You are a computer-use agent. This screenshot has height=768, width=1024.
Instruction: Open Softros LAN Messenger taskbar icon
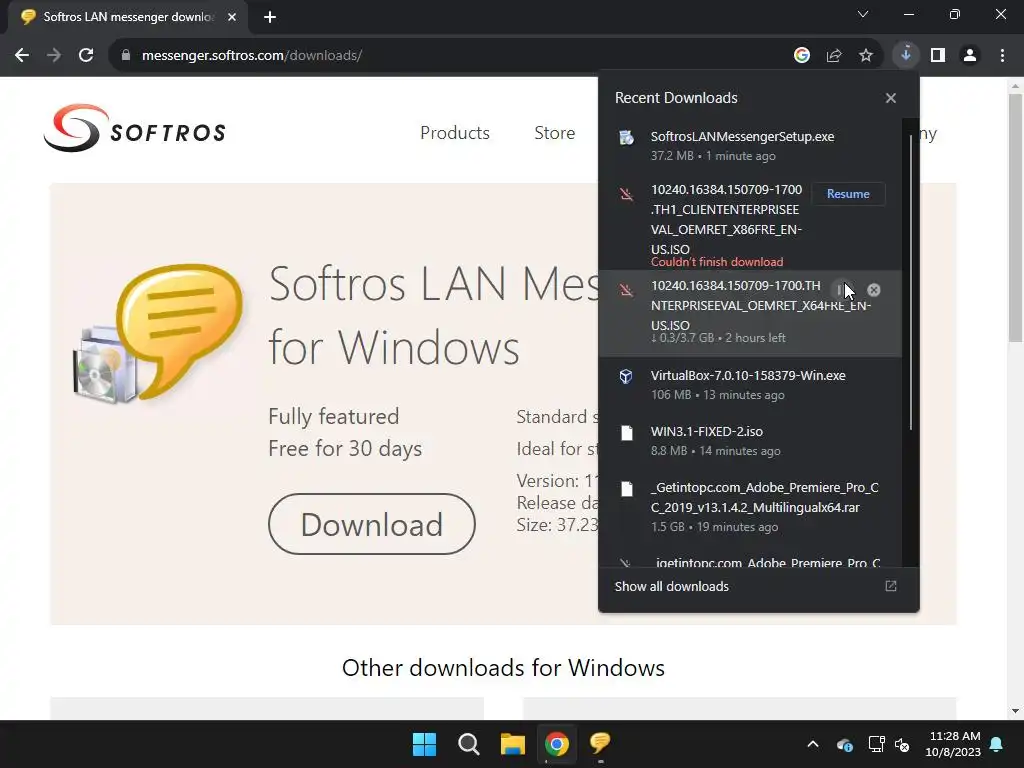pos(600,743)
